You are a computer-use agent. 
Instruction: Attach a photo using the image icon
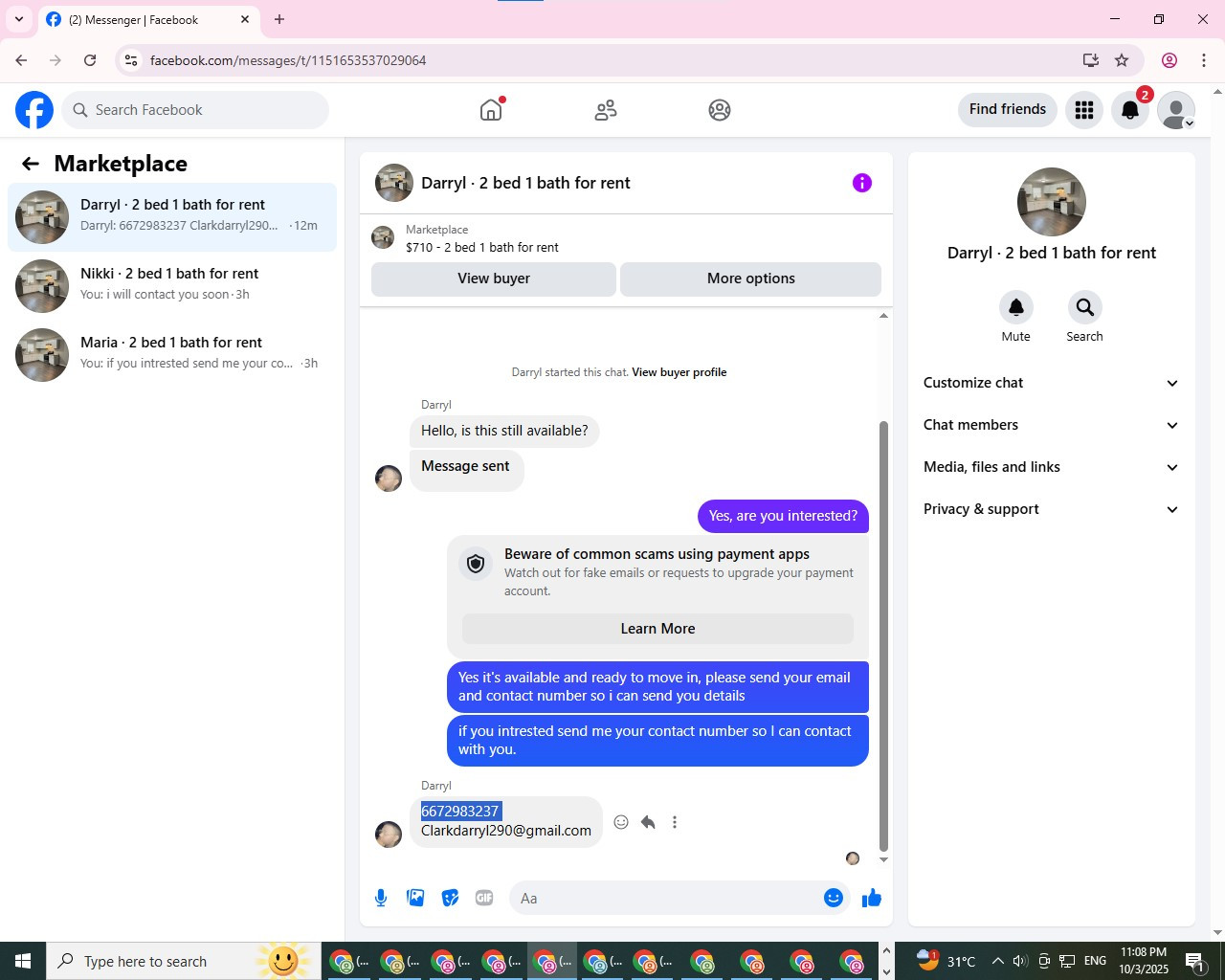415,898
